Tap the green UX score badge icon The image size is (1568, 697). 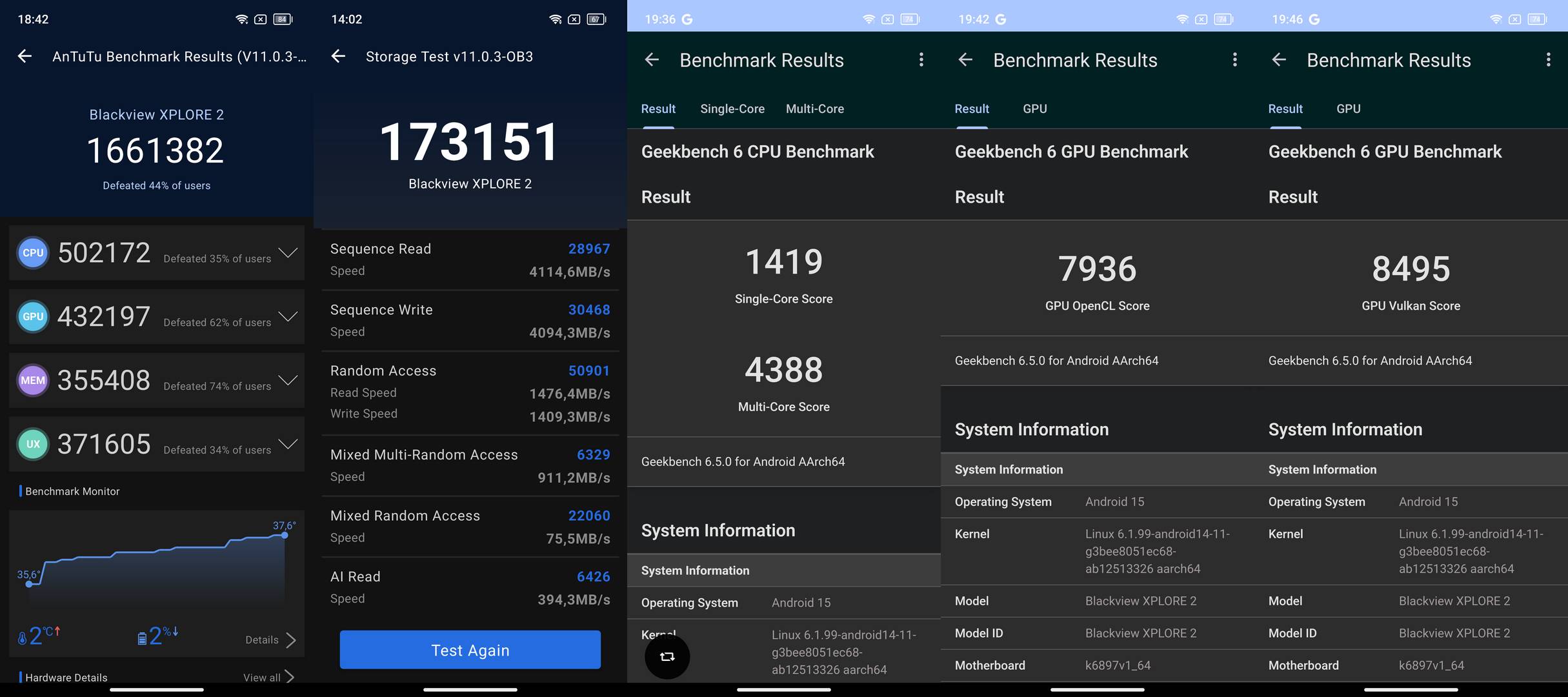pyautogui.click(x=33, y=444)
